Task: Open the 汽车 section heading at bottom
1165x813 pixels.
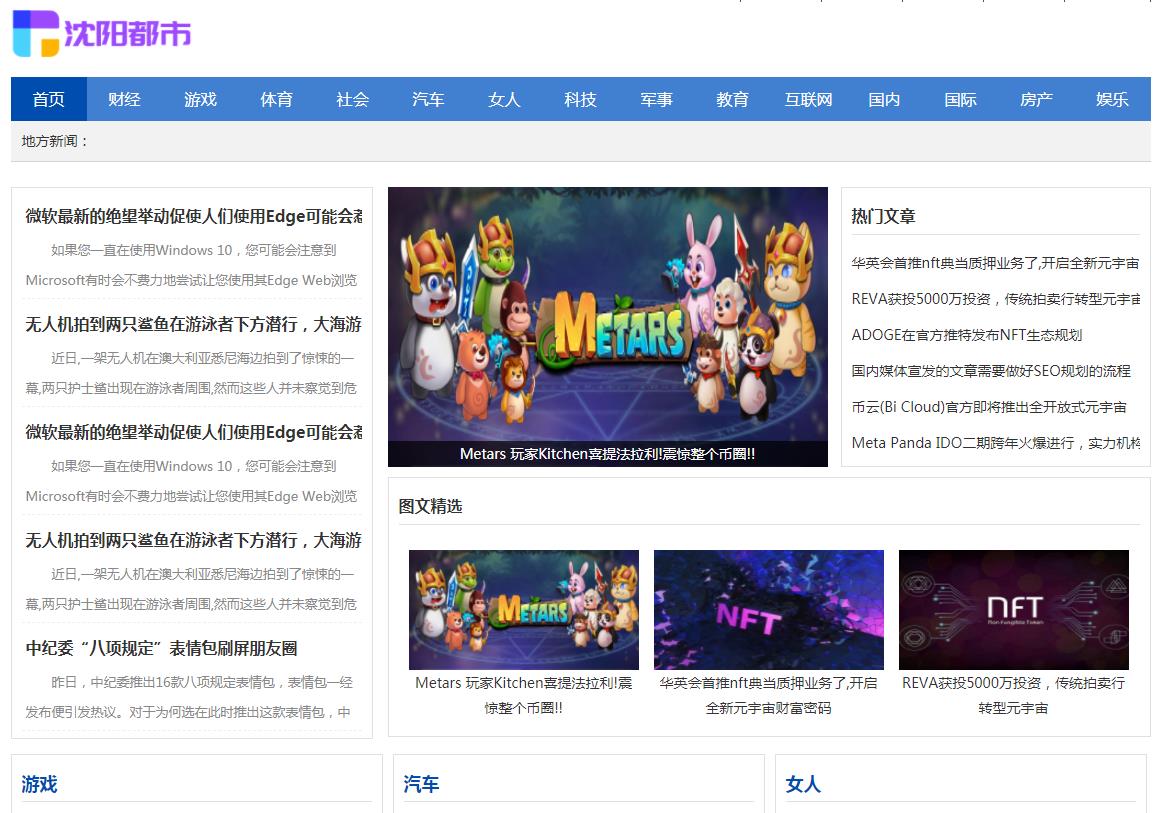Action: click(421, 784)
